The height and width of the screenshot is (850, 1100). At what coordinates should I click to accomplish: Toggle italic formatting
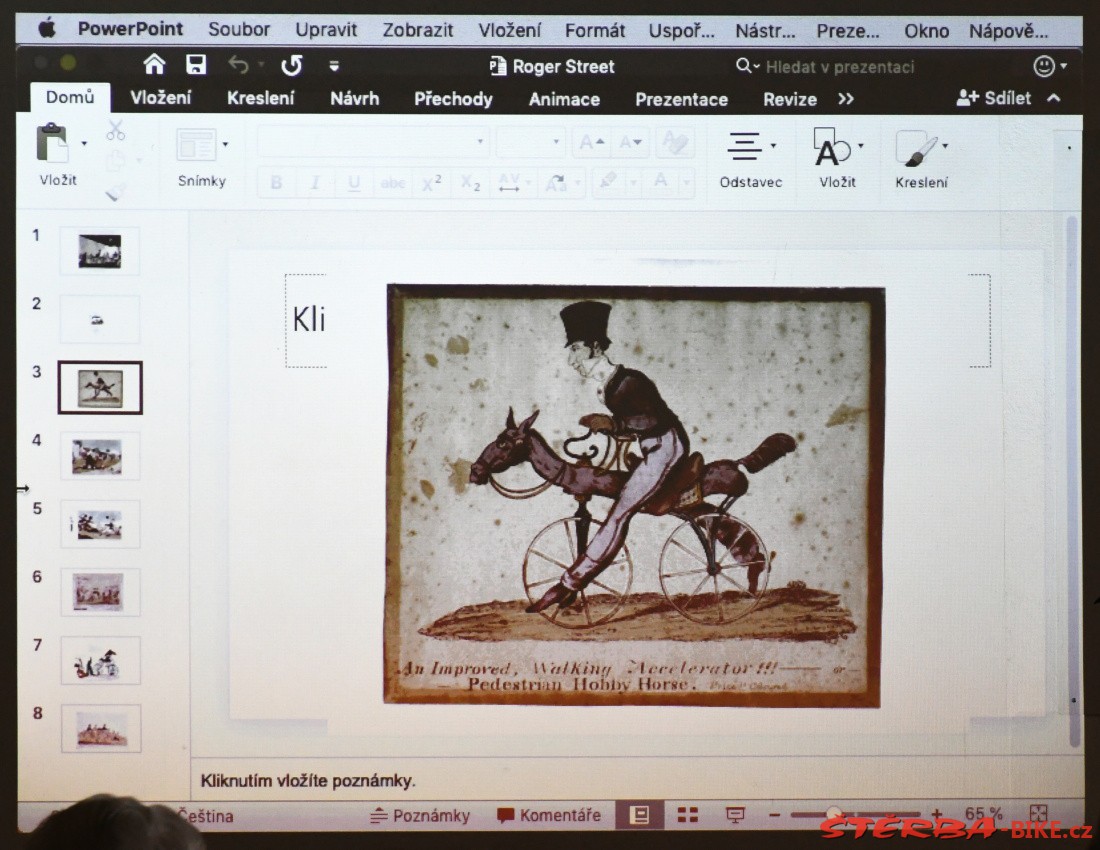tap(315, 183)
